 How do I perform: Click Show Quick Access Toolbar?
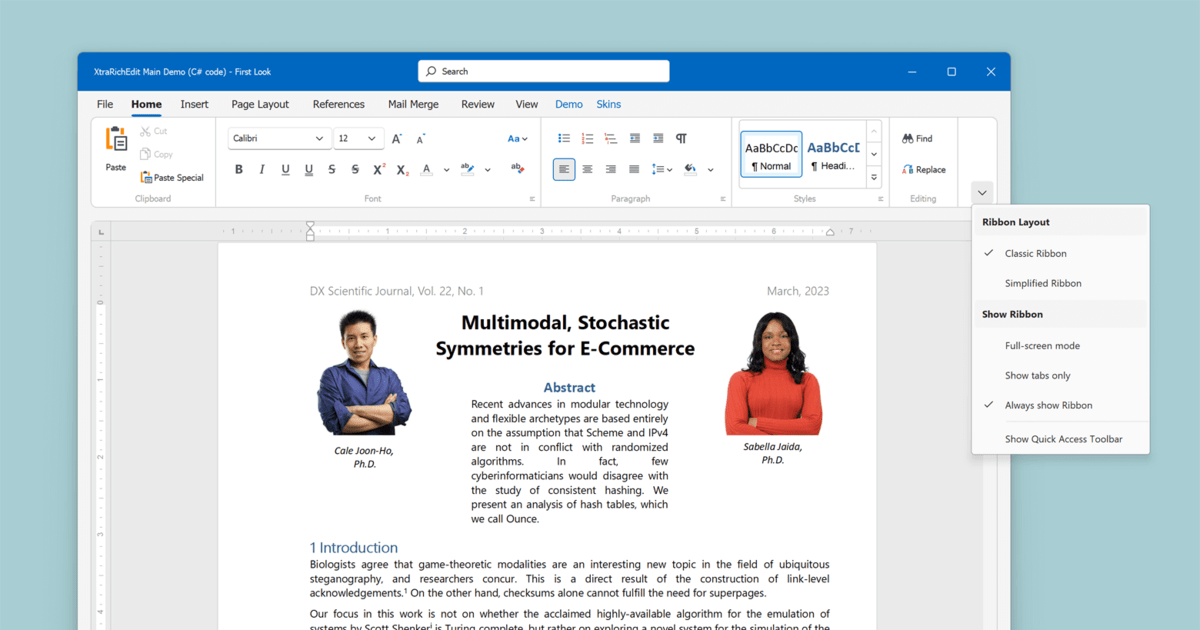pyautogui.click(x=1063, y=438)
